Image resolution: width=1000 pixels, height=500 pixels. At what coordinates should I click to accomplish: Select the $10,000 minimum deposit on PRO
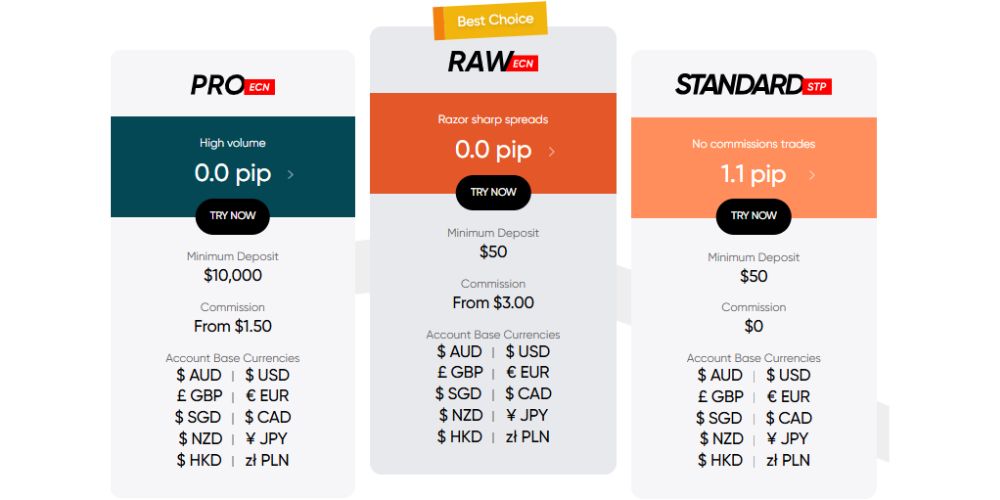(232, 275)
